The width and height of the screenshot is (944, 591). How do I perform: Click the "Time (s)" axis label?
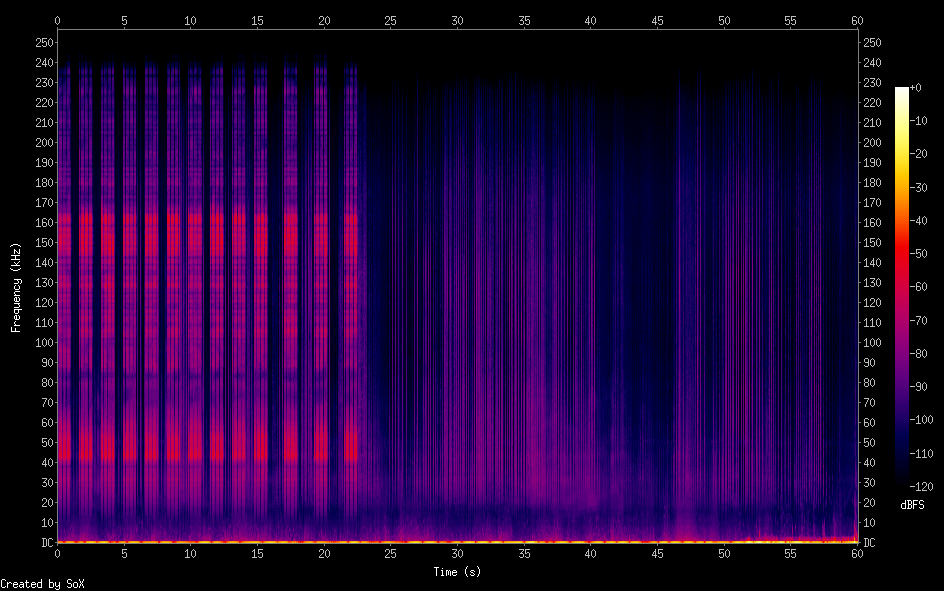click(457, 572)
